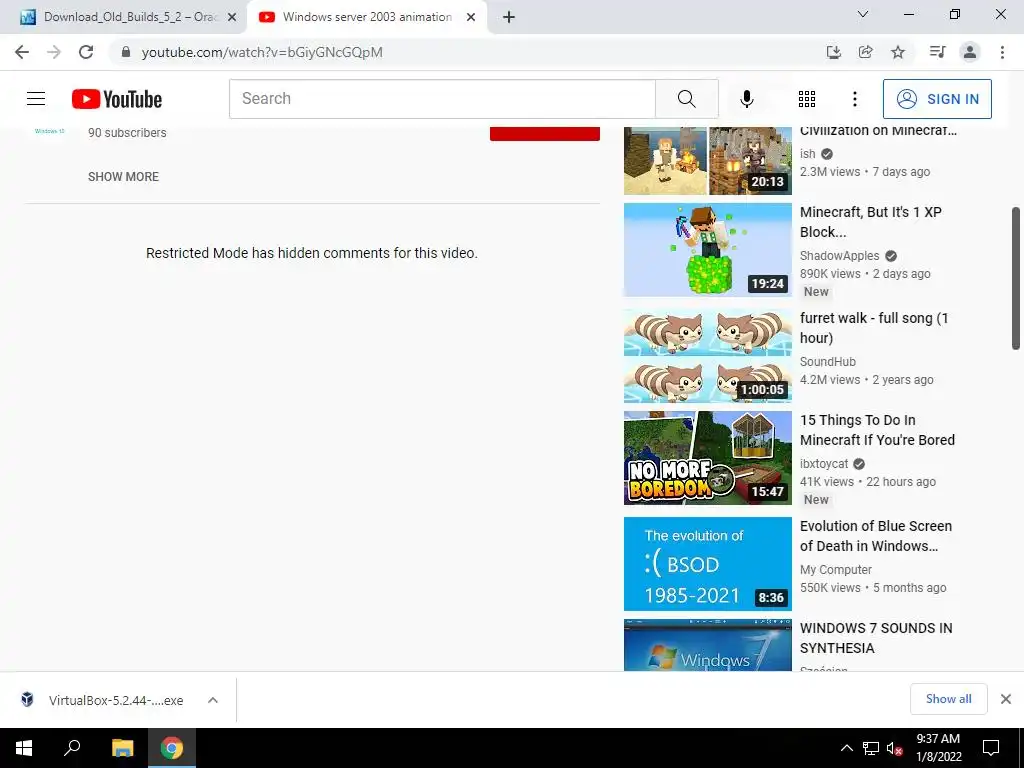Select the Windows server 2003 animation tab
This screenshot has width=1024, height=768.
point(367,17)
